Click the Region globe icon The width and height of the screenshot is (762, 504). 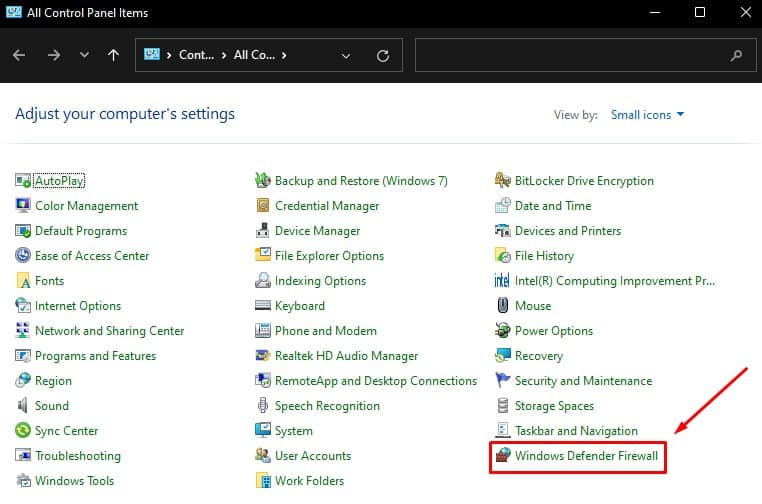(23, 381)
